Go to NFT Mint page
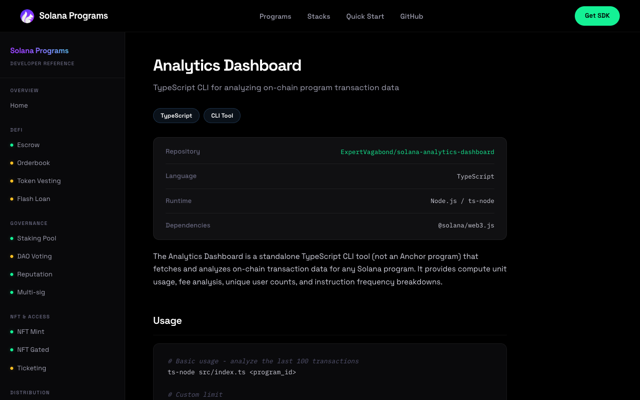Viewport: 640px width, 400px height. pos(31,332)
